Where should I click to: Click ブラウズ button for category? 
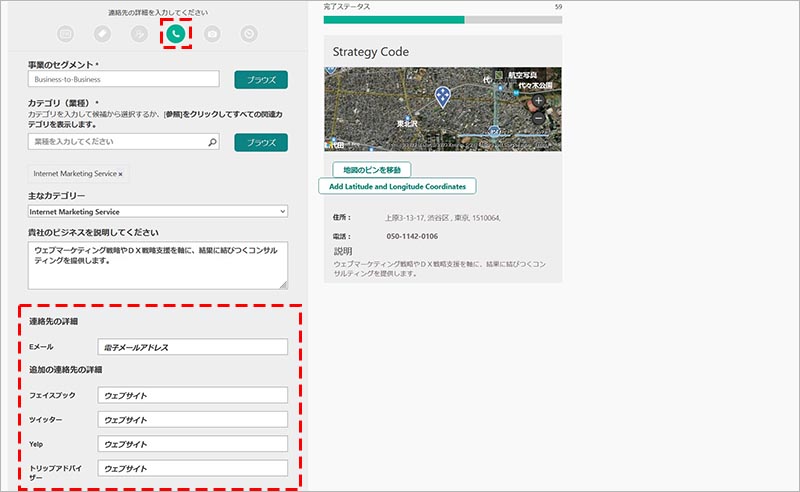(260, 143)
